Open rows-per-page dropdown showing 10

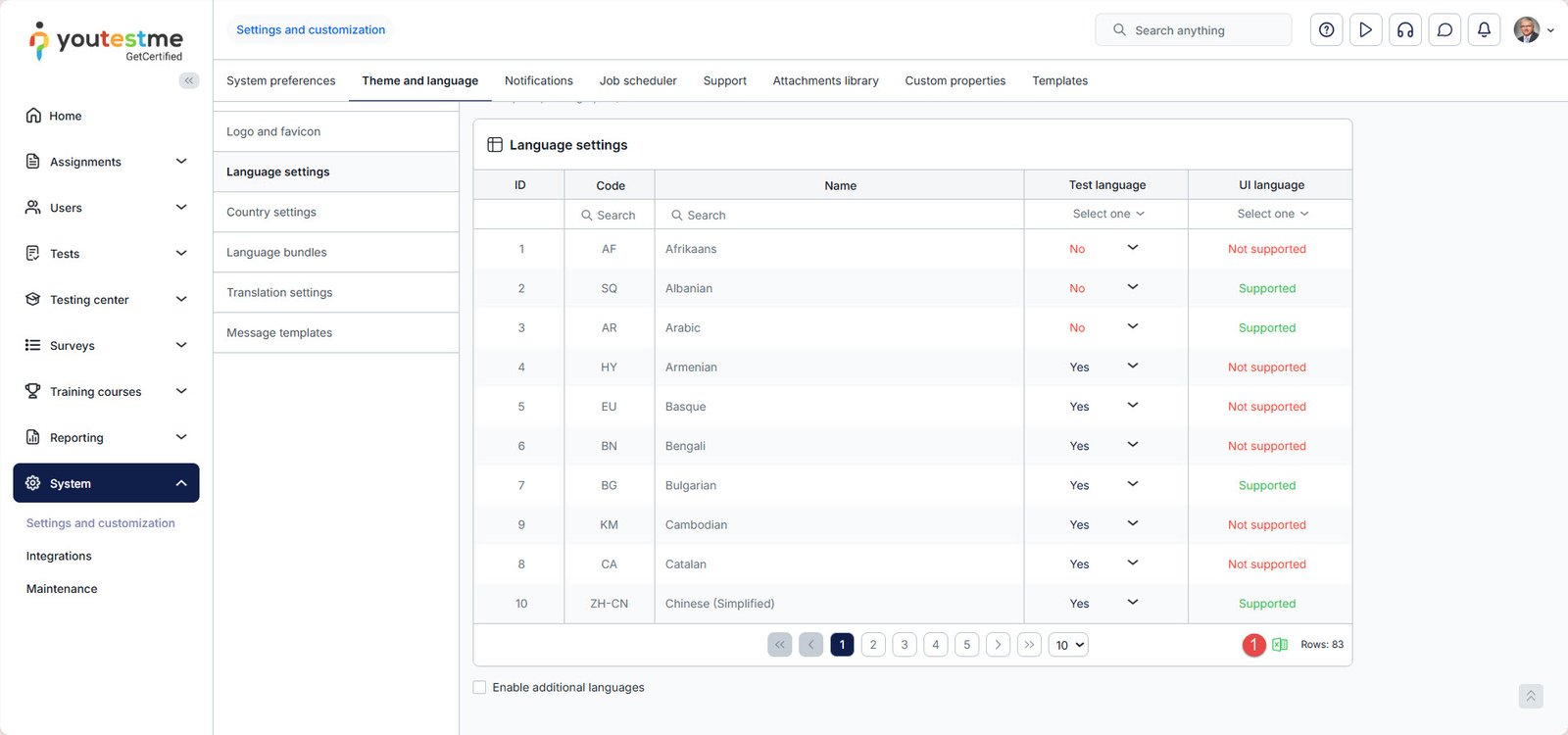pos(1068,645)
